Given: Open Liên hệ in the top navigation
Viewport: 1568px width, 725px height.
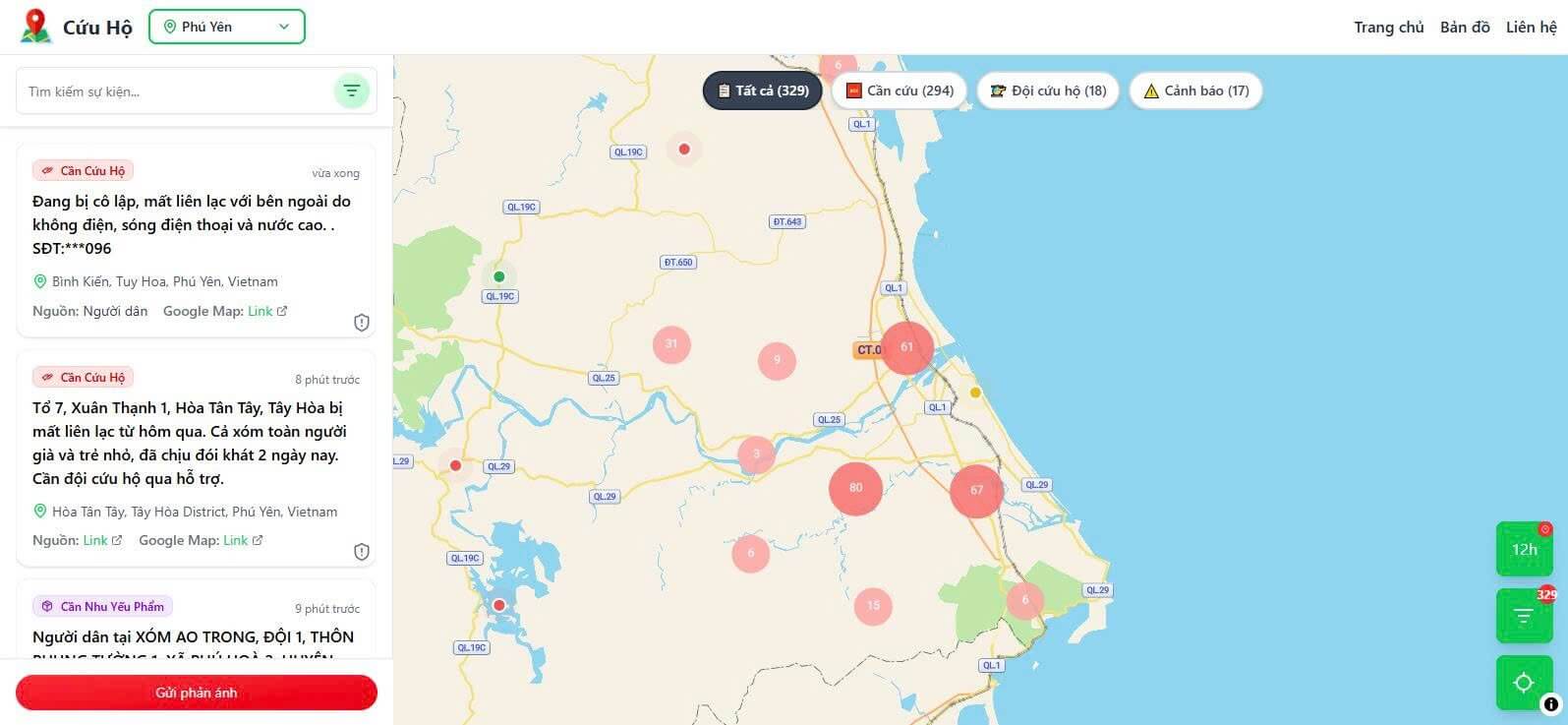Looking at the screenshot, I should tap(1531, 28).
